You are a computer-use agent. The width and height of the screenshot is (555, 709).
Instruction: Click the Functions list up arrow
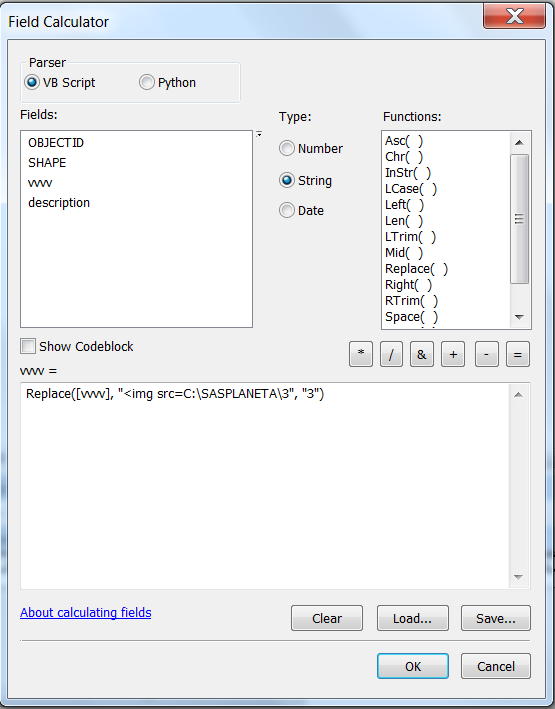tap(519, 142)
